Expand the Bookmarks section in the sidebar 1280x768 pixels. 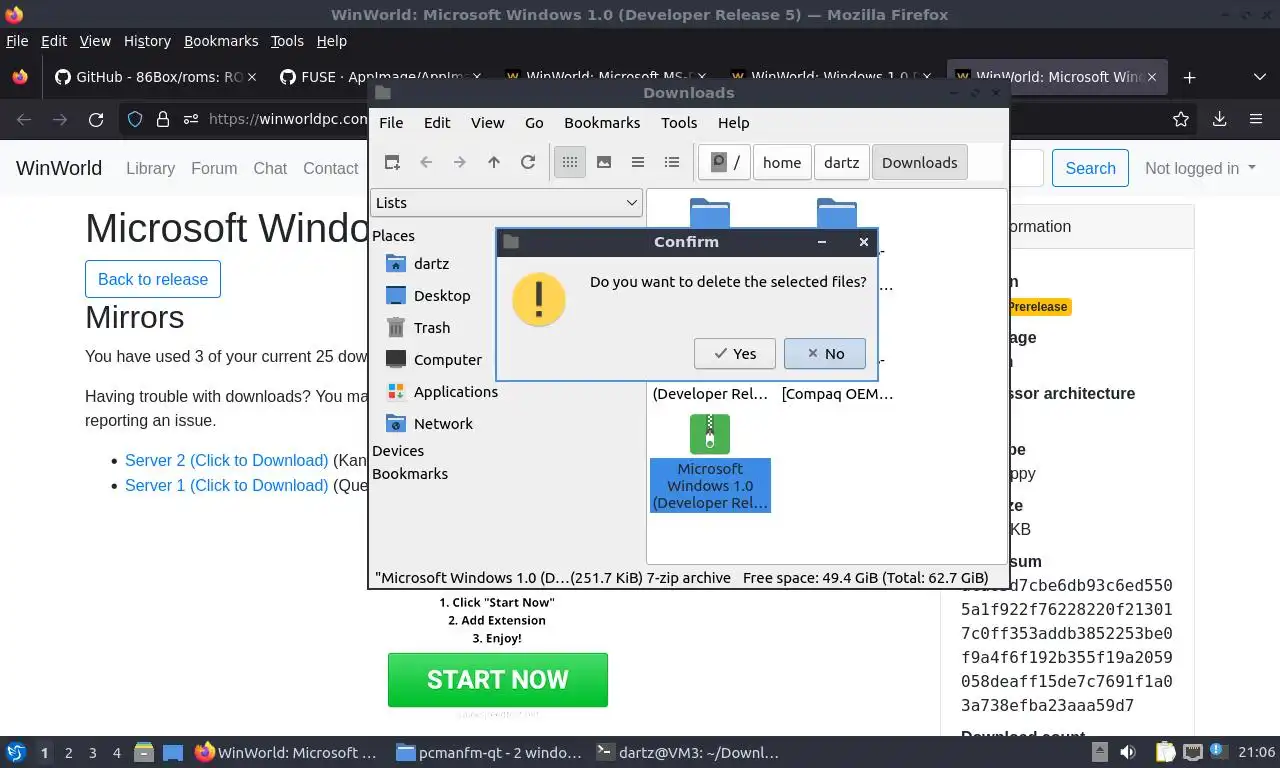pos(410,474)
